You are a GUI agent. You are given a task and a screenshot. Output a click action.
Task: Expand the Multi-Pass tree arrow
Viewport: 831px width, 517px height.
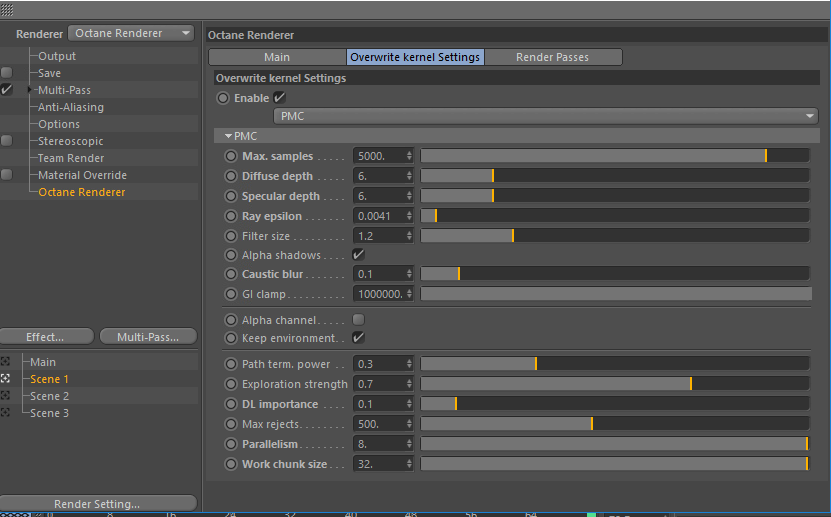[x=30, y=90]
